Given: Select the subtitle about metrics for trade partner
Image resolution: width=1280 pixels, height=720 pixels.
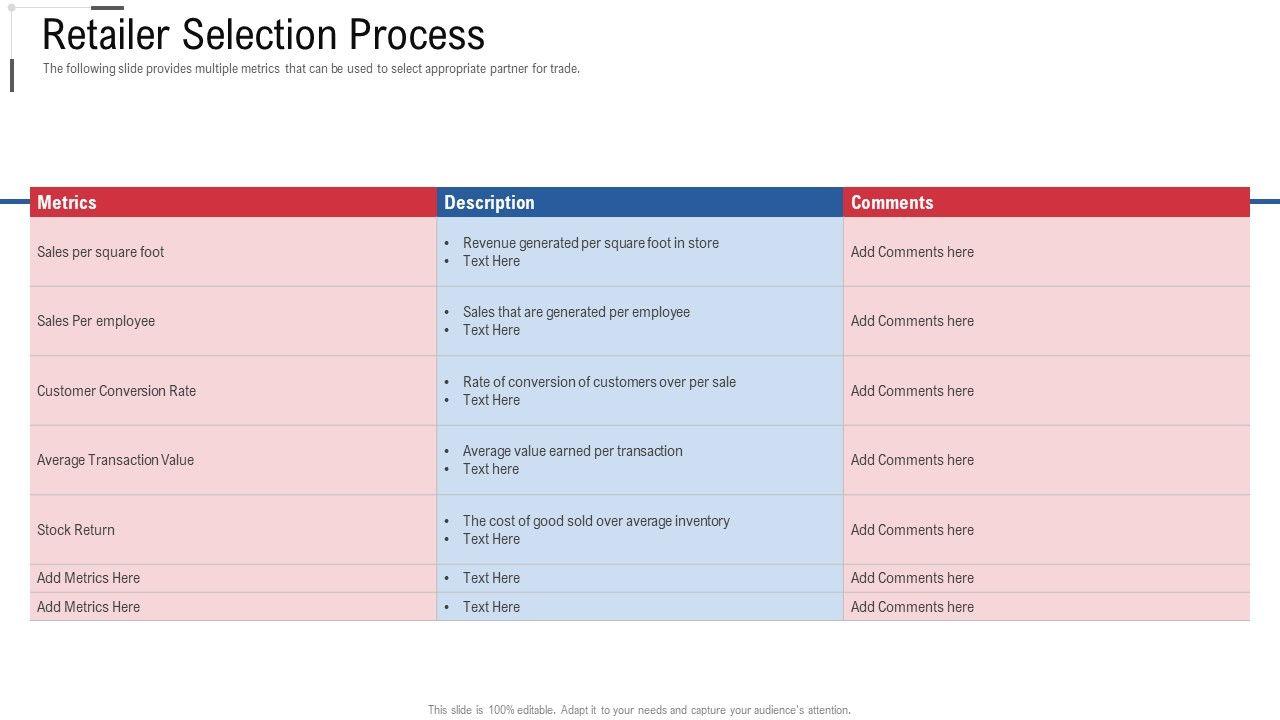Looking at the screenshot, I should (311, 69).
